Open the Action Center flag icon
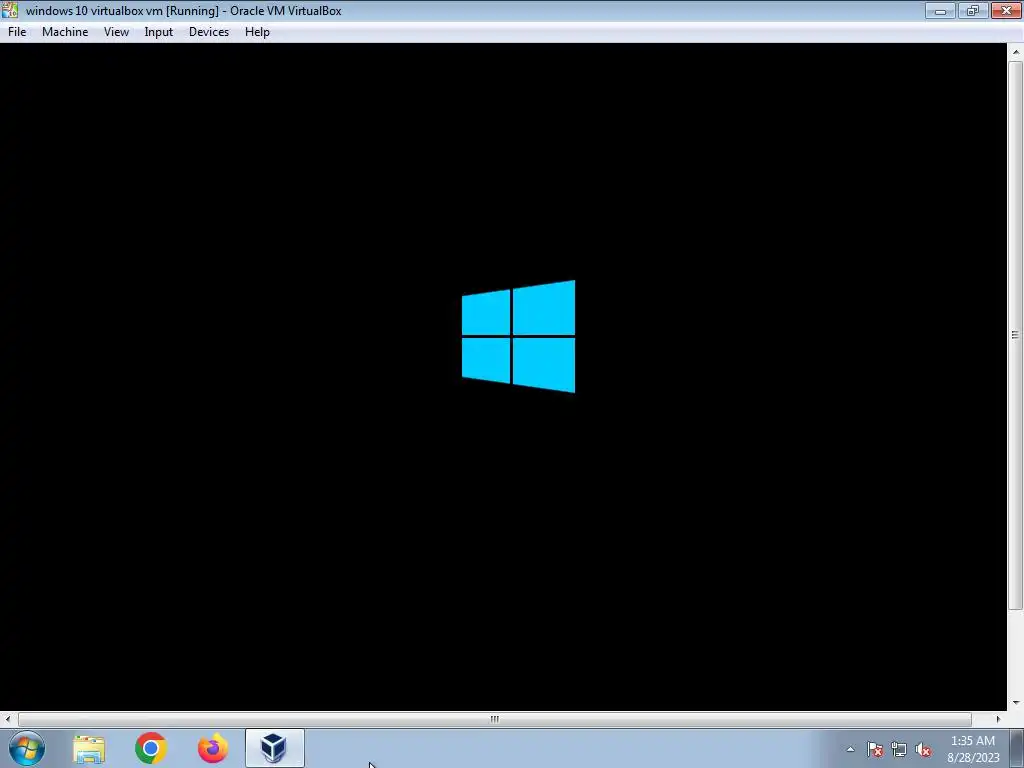The image size is (1024, 768). (875, 749)
